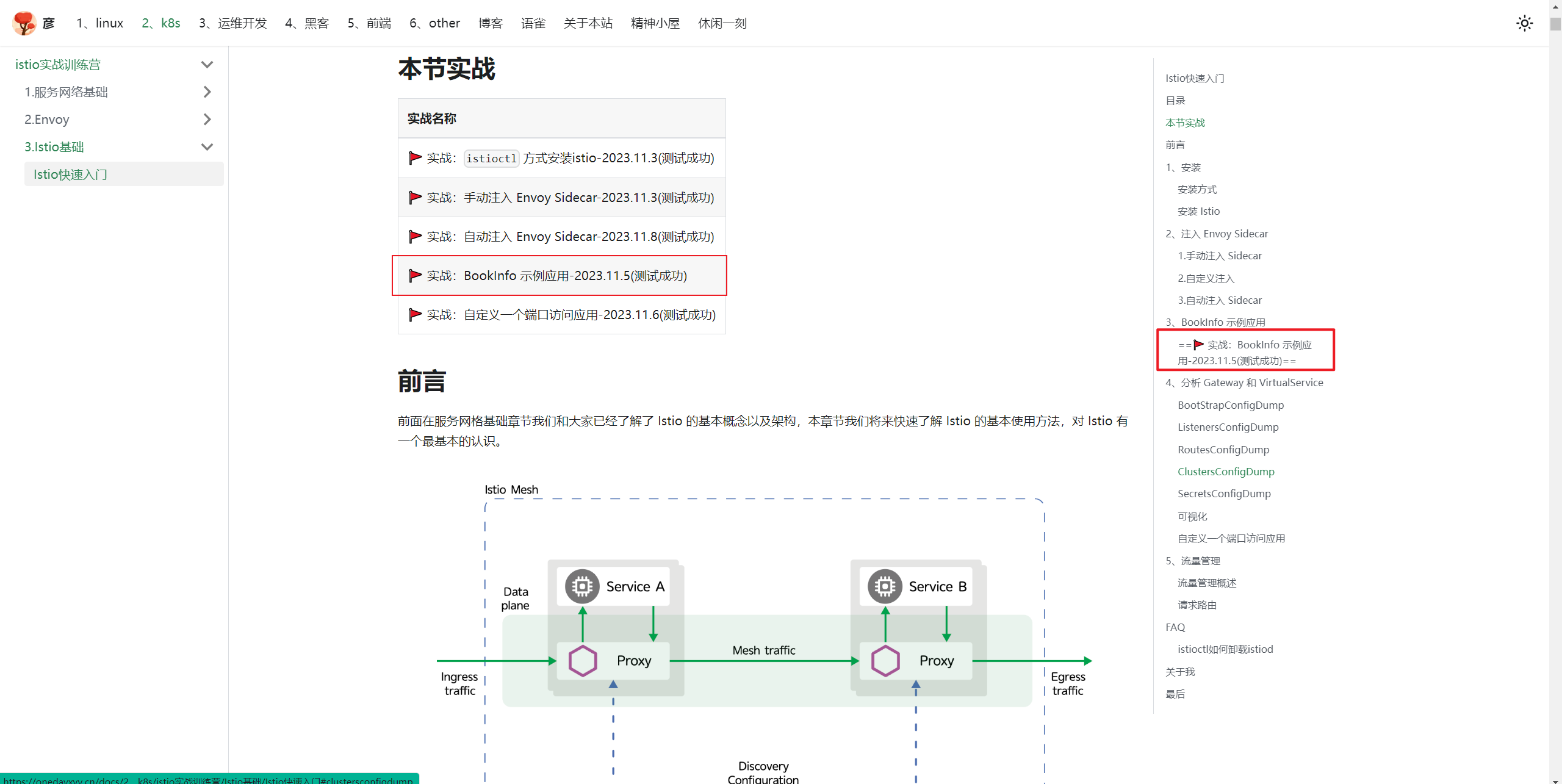Jump to FAQ outline entry

1175,627
